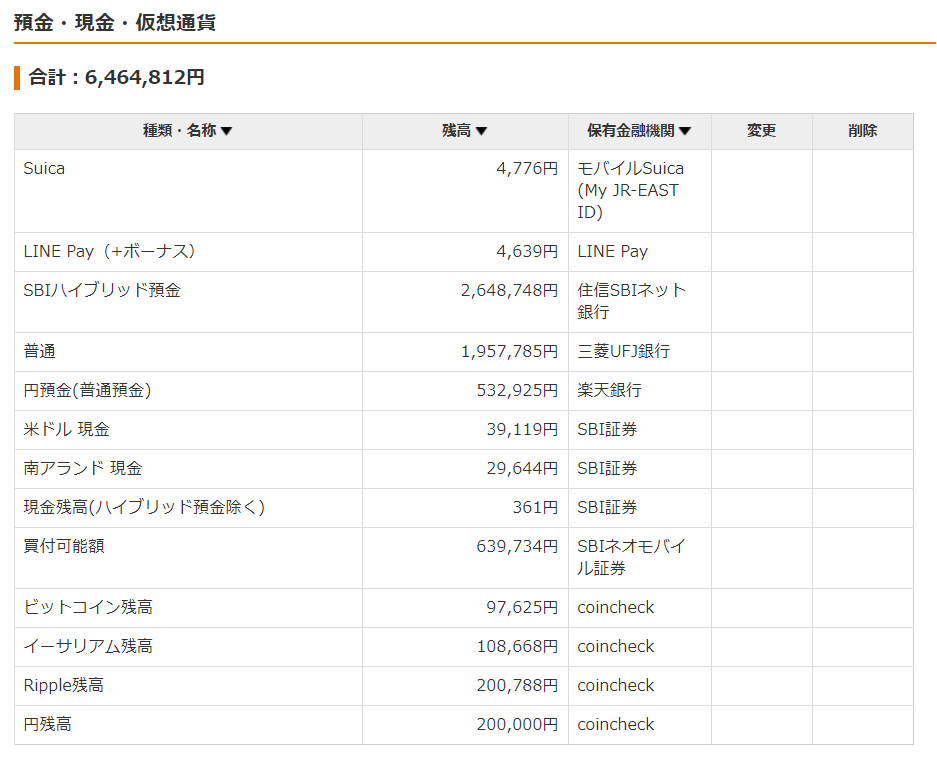Image resolution: width=937 pixels, height=765 pixels.
Task: Select イーサリアム残高 row name
Action: 88,646
